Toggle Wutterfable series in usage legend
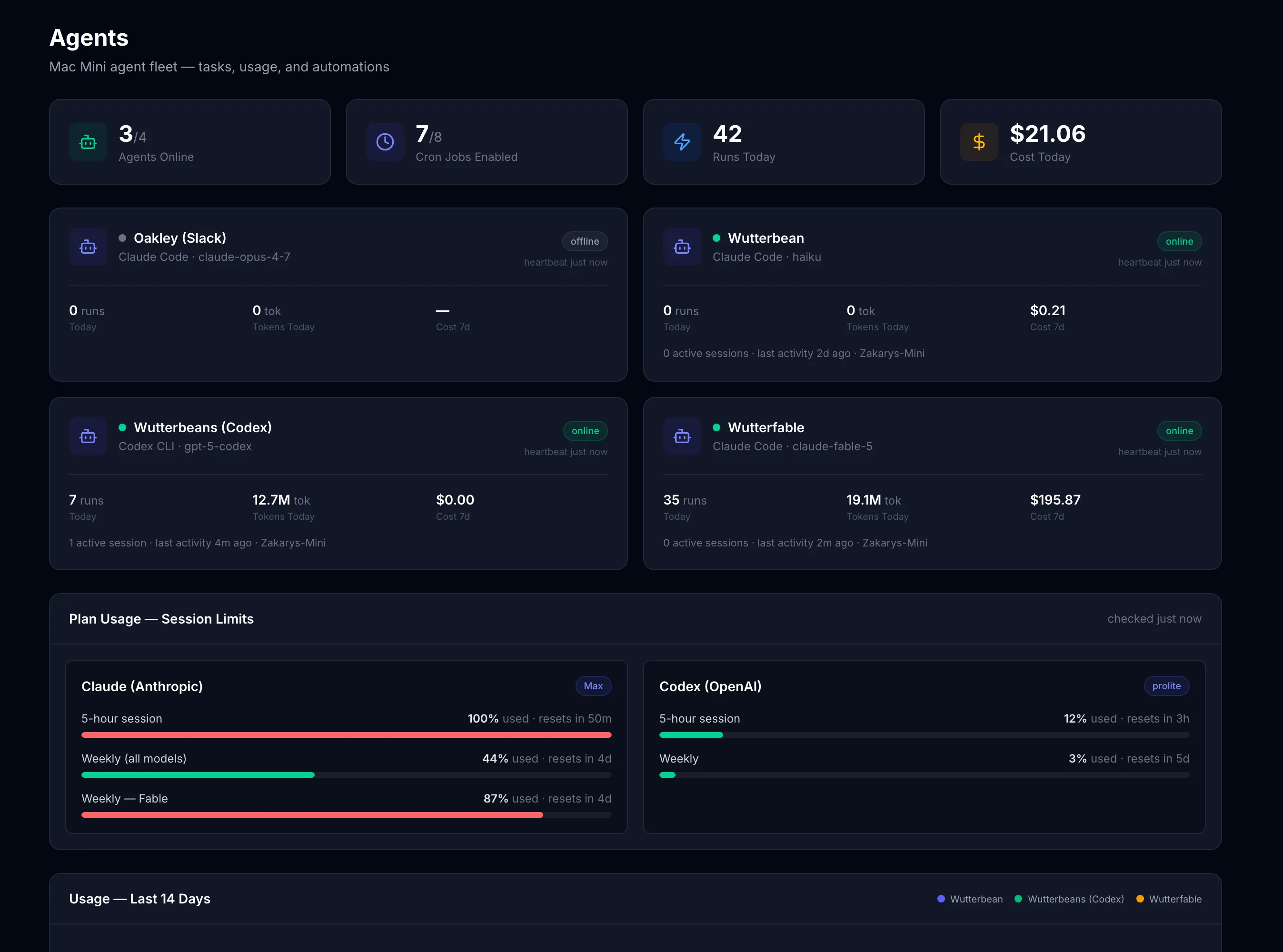The image size is (1283, 952). 1169,899
